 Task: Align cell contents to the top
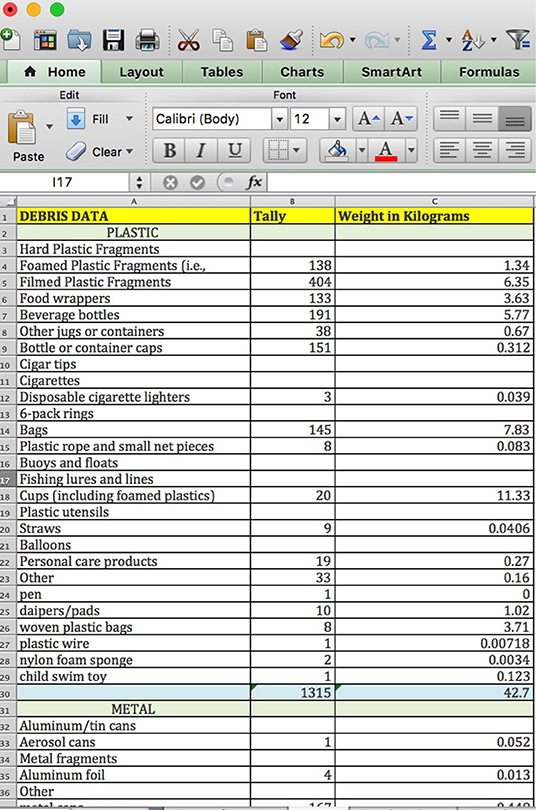click(449, 119)
